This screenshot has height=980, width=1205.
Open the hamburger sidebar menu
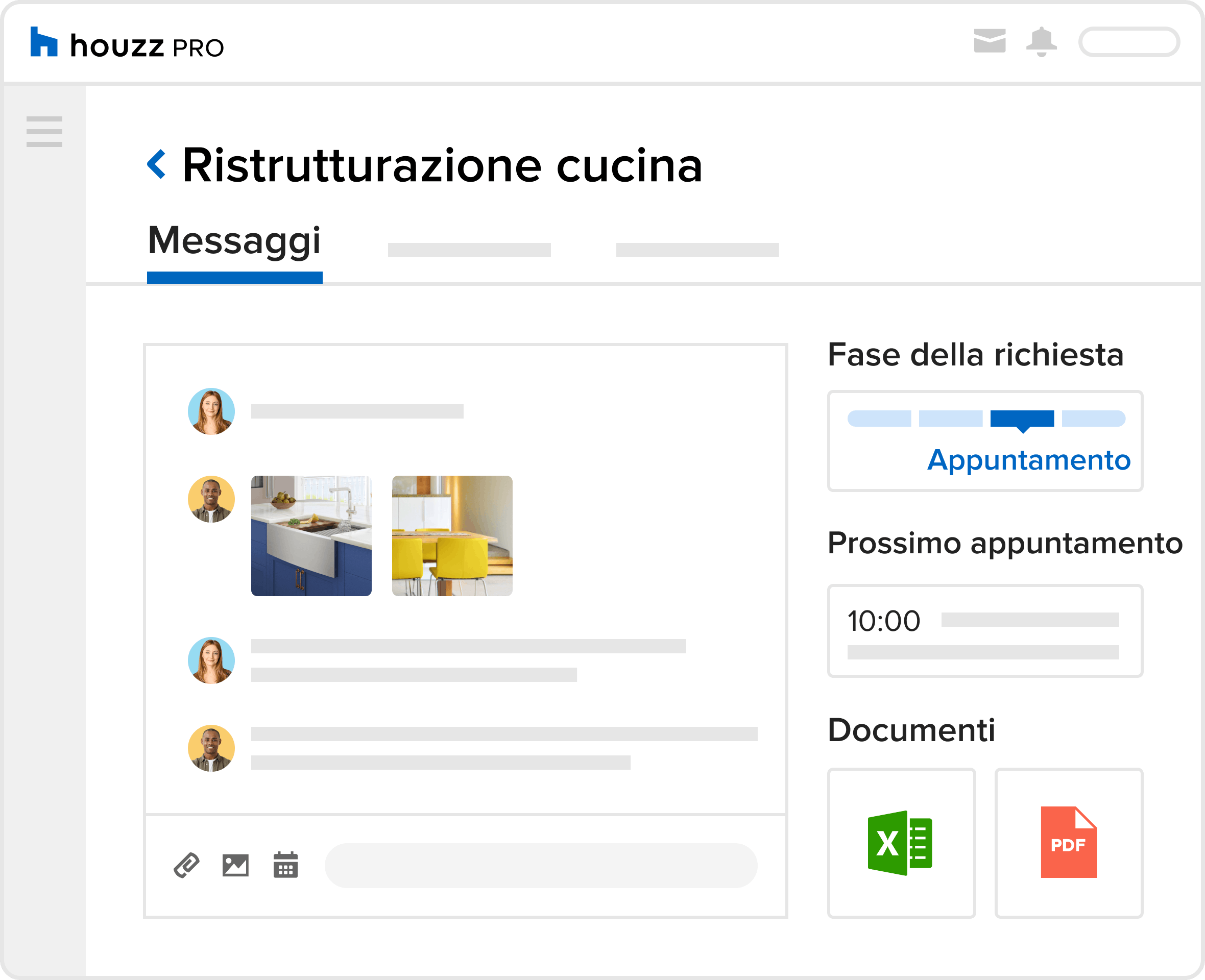pos(44,132)
